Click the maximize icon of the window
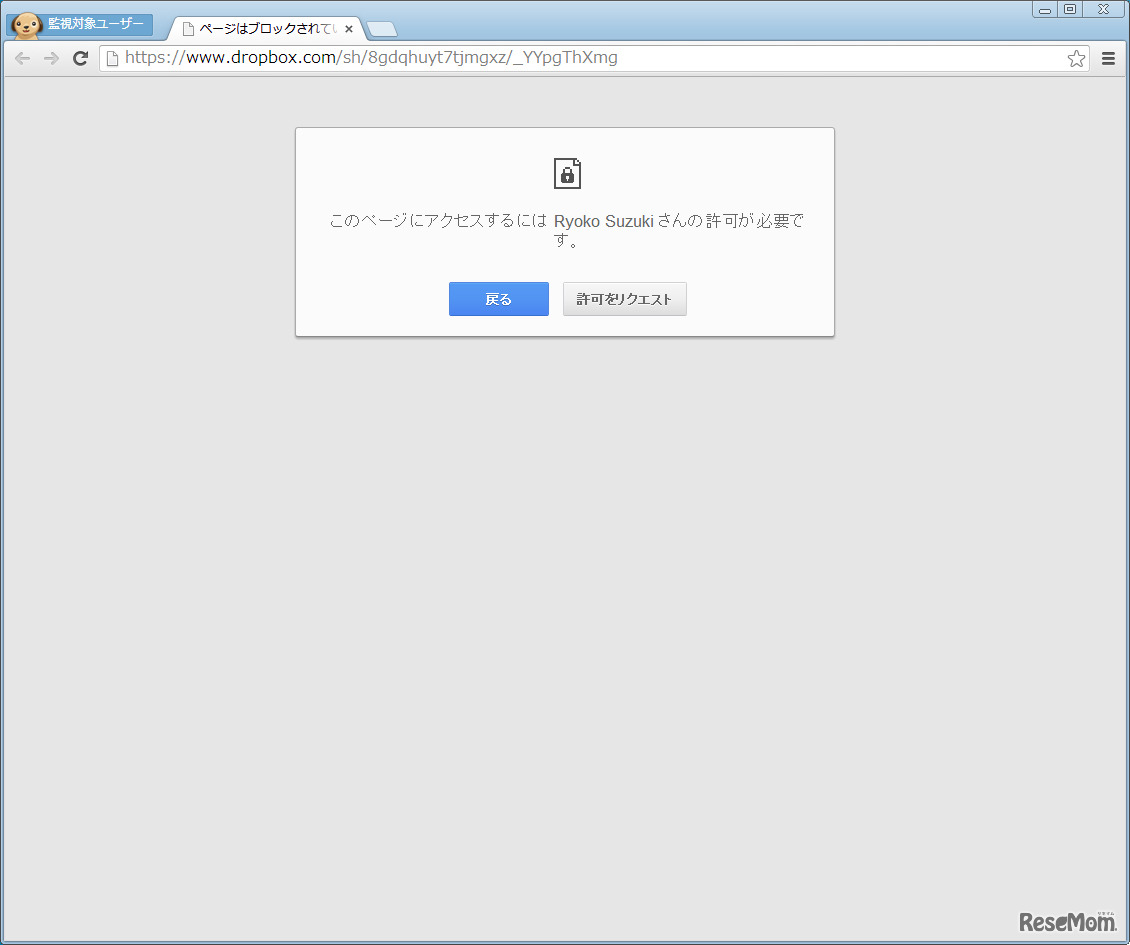The height and width of the screenshot is (945, 1130). (1071, 9)
